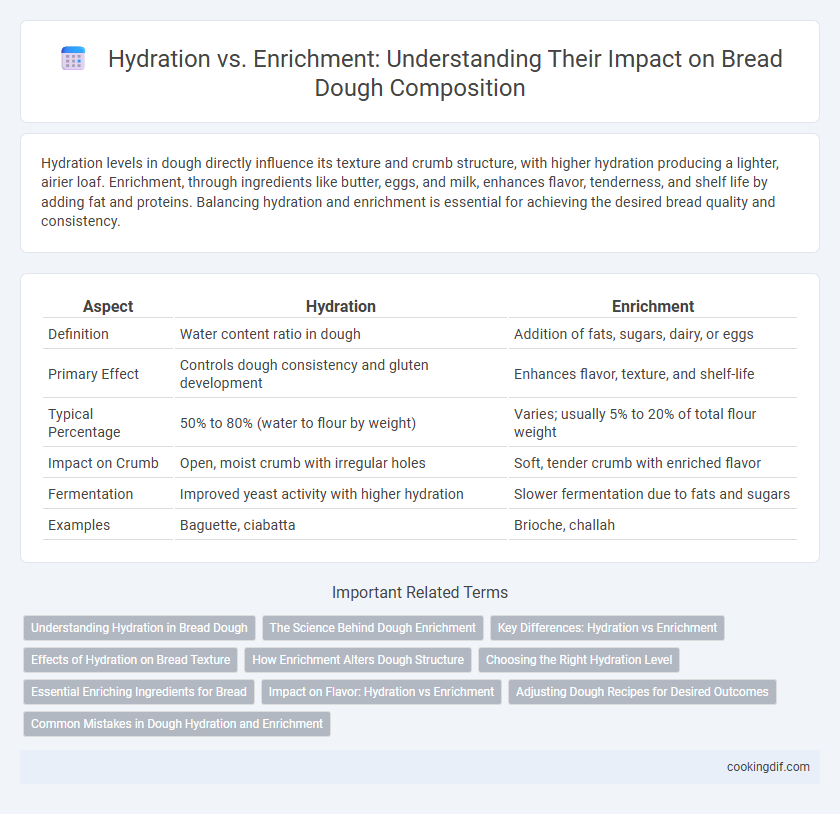
Task: Open Impact on Flavor: Hydration vs Enrichment
Action: pos(381,692)
